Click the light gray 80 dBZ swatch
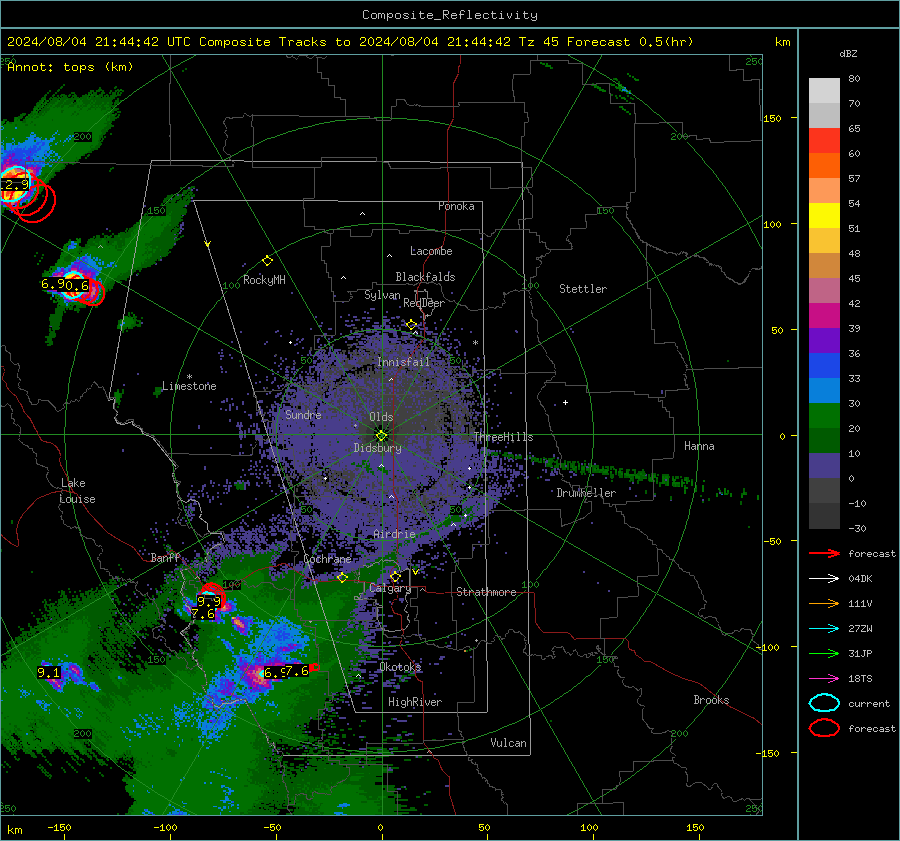This screenshot has height=841, width=900. click(x=824, y=91)
